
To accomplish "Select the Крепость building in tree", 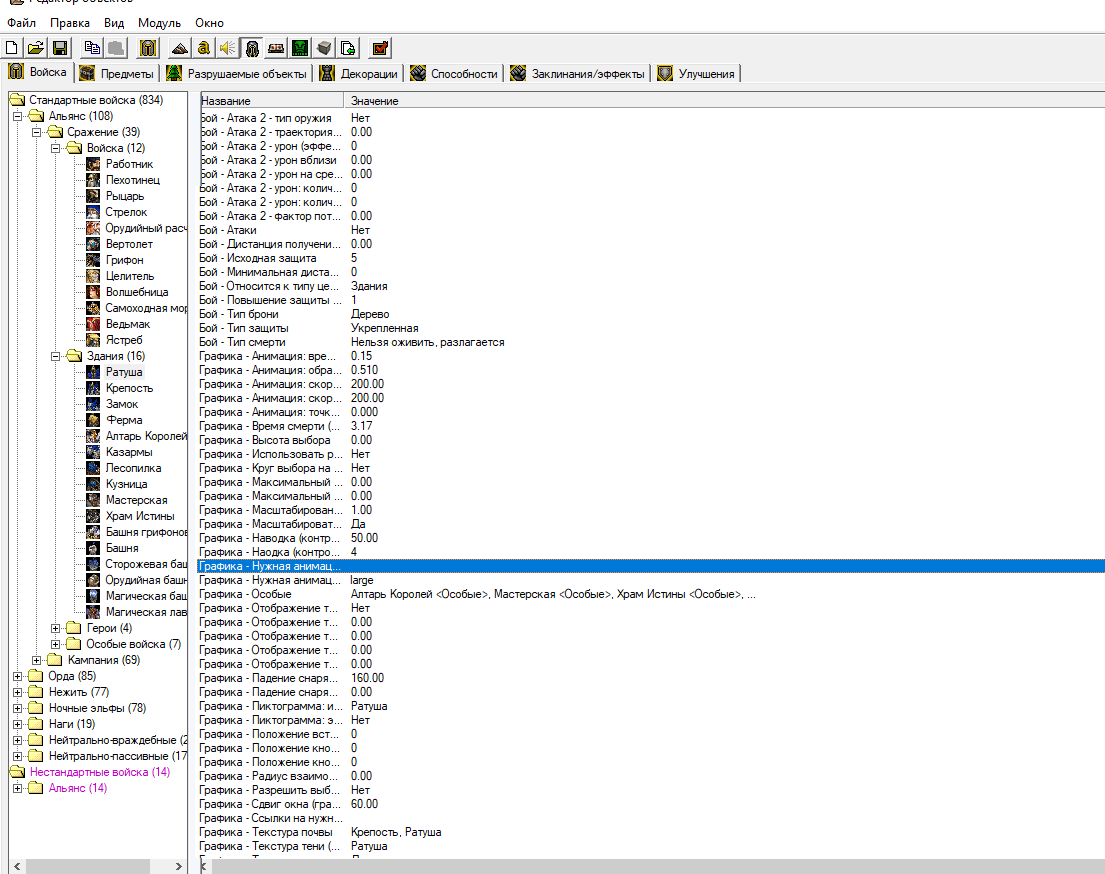I will click(129, 388).
